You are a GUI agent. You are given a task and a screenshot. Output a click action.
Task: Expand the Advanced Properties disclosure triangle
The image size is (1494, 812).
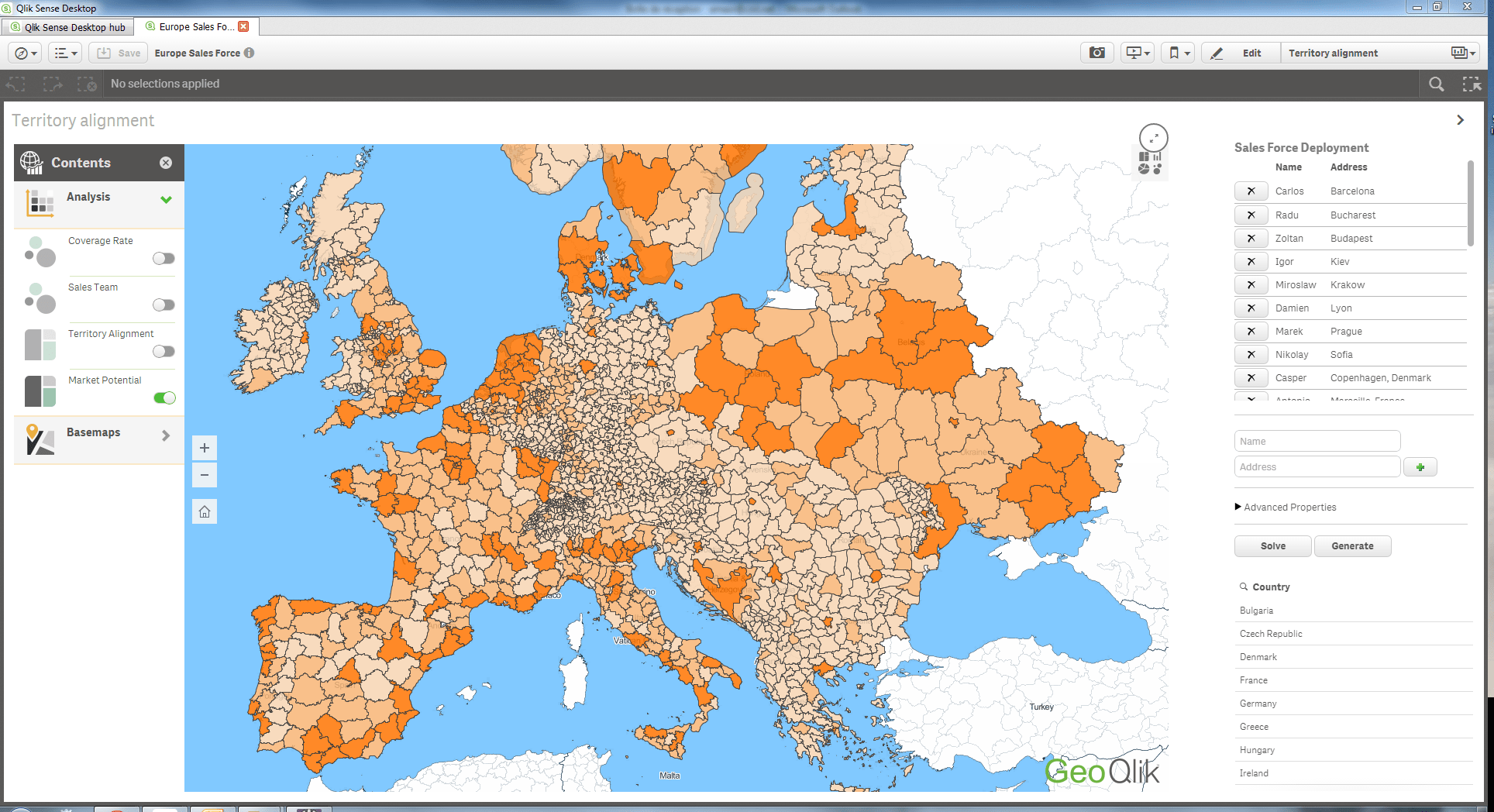(x=1238, y=506)
